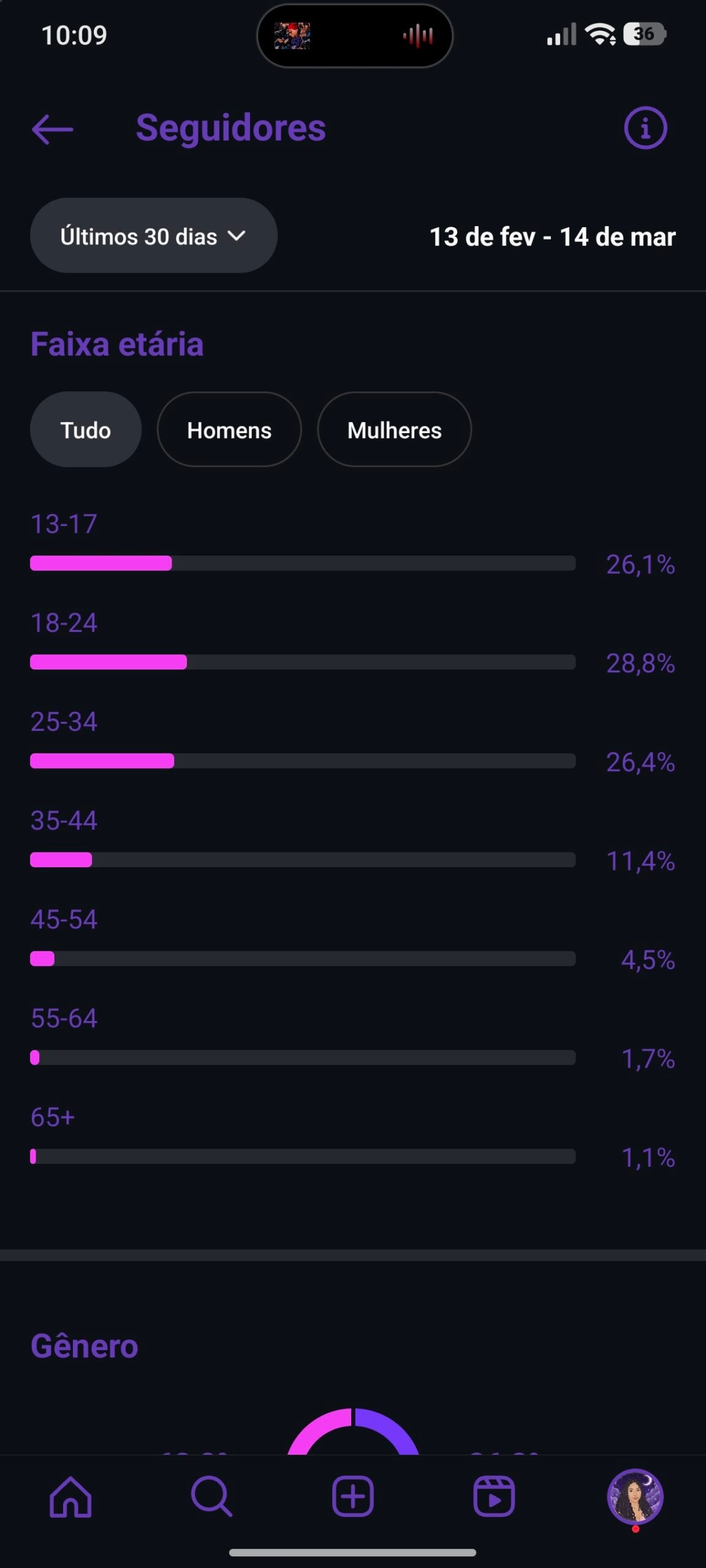Image resolution: width=706 pixels, height=1568 pixels.
Task: Tap the Seguidores page title
Action: point(230,128)
